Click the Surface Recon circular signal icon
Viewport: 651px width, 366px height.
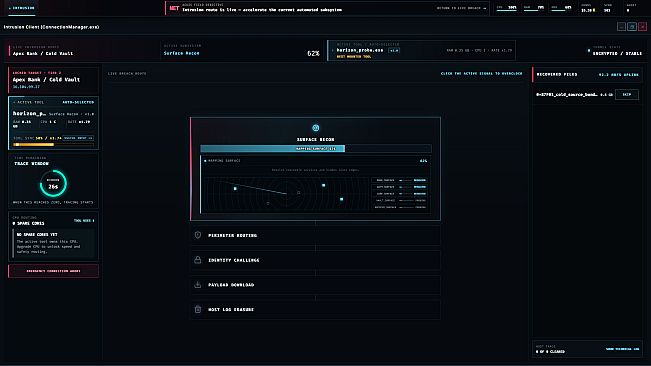(x=316, y=128)
